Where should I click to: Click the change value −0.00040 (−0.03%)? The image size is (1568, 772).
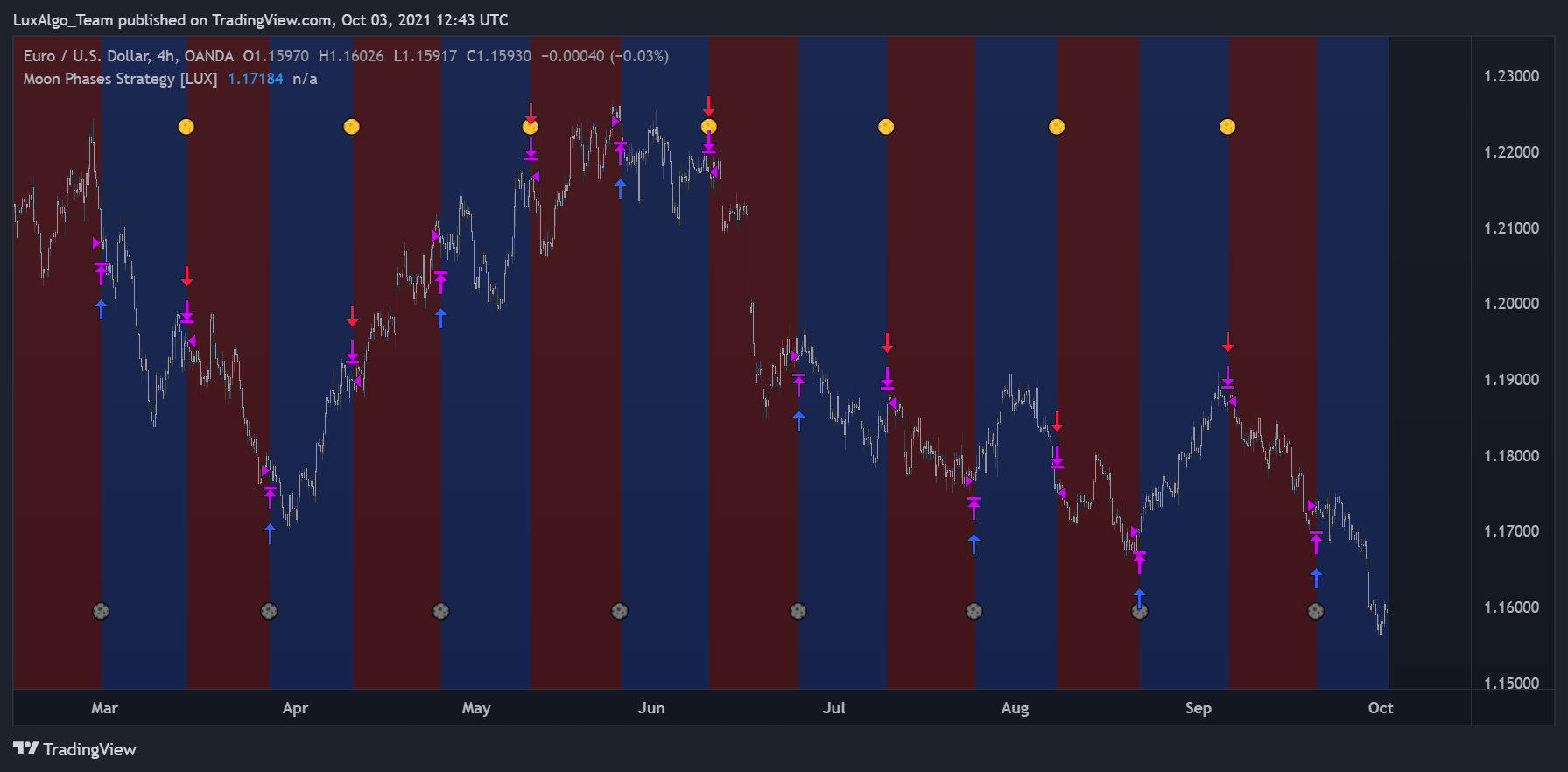[605, 56]
